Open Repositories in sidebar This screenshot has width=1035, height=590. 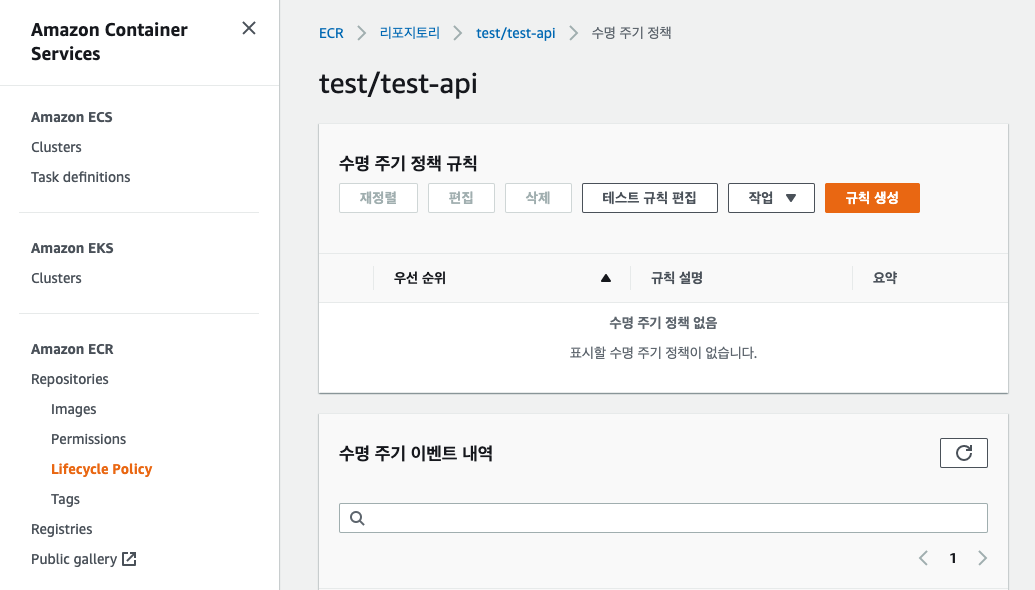(69, 379)
